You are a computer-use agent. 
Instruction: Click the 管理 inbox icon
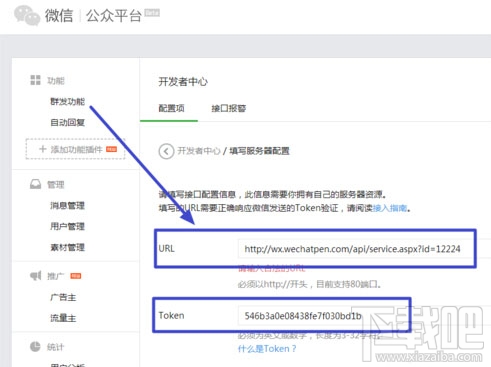(35, 184)
